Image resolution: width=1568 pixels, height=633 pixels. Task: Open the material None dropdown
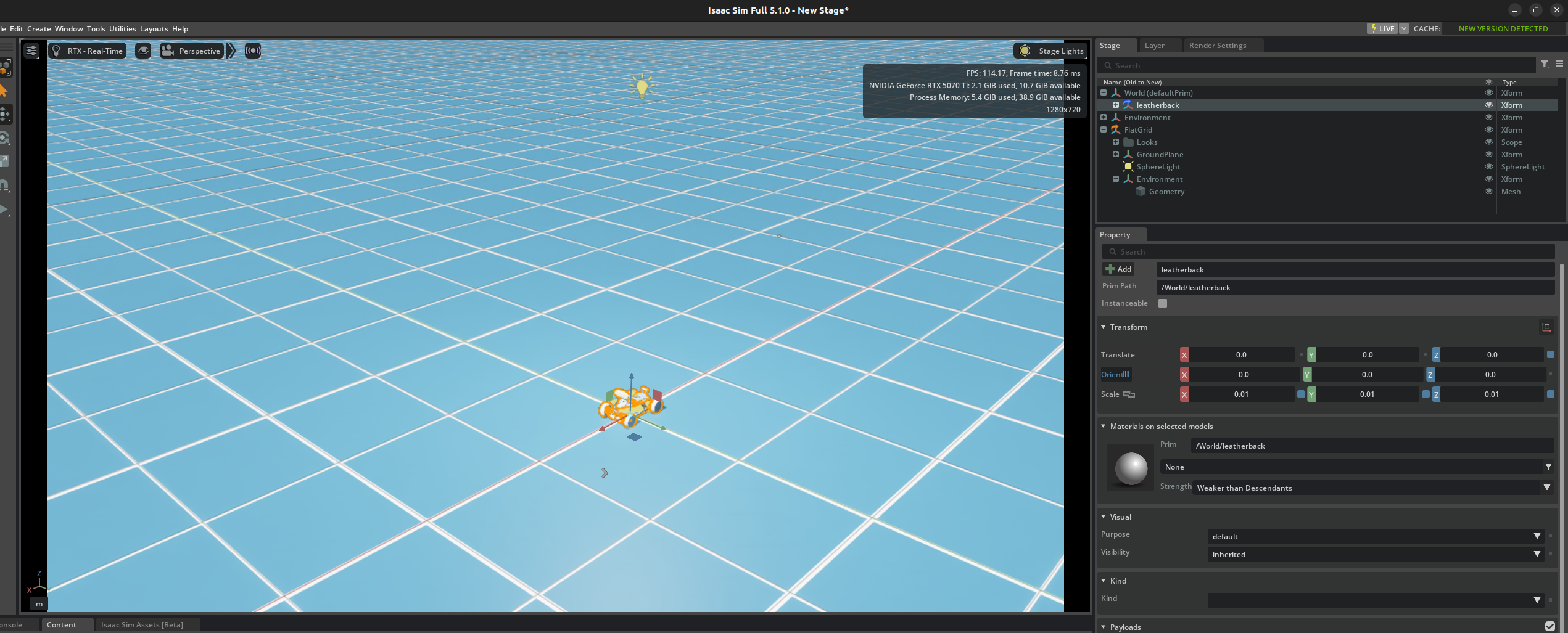pyautogui.click(x=1356, y=467)
